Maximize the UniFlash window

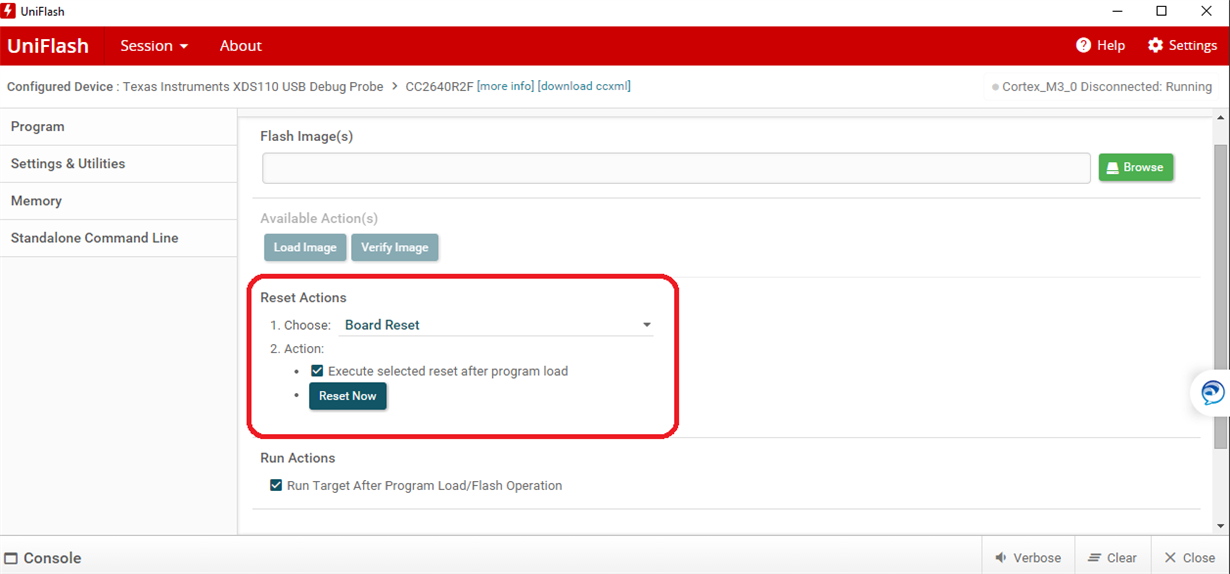(1161, 11)
